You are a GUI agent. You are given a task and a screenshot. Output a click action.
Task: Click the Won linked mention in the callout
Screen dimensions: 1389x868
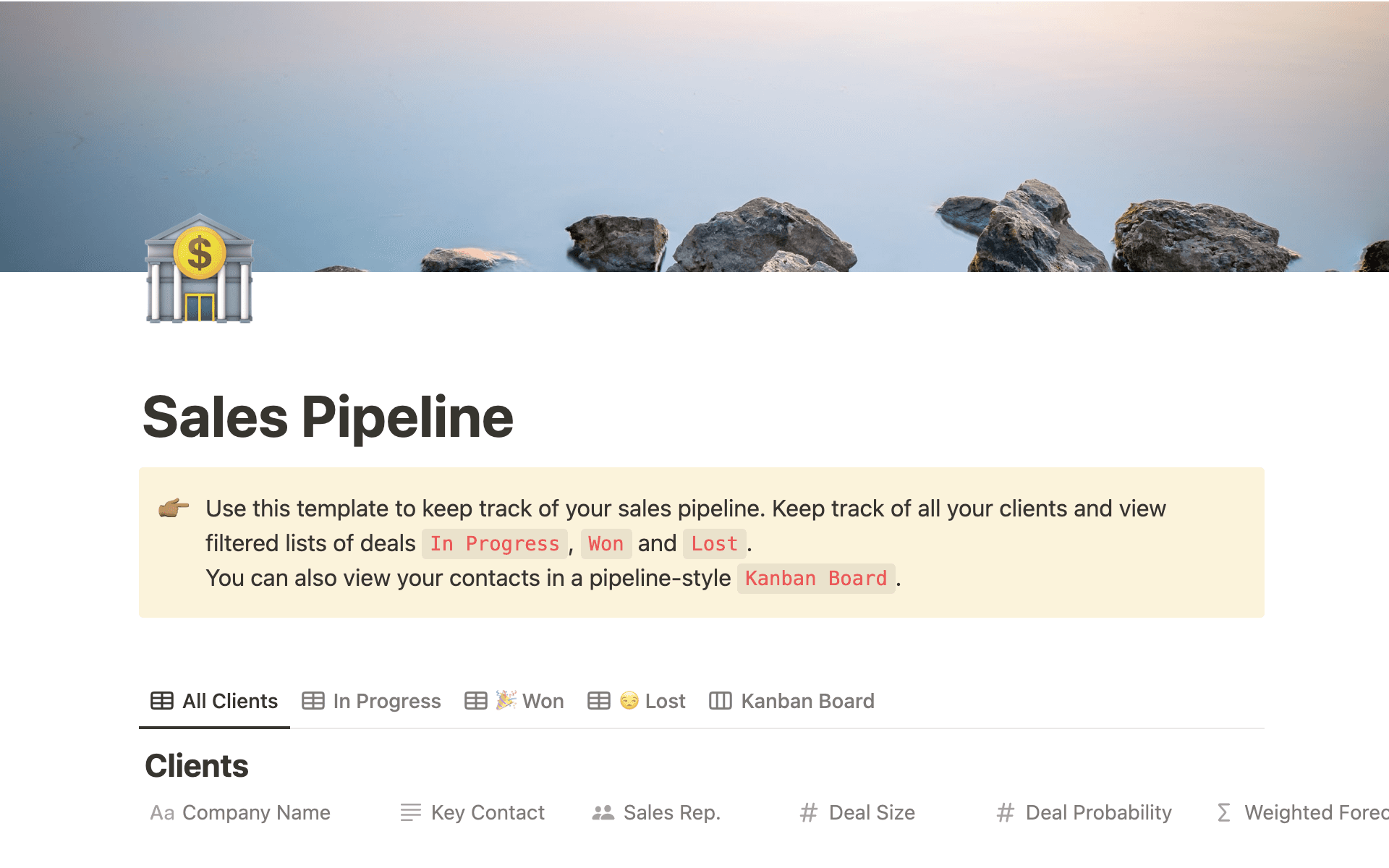606,543
